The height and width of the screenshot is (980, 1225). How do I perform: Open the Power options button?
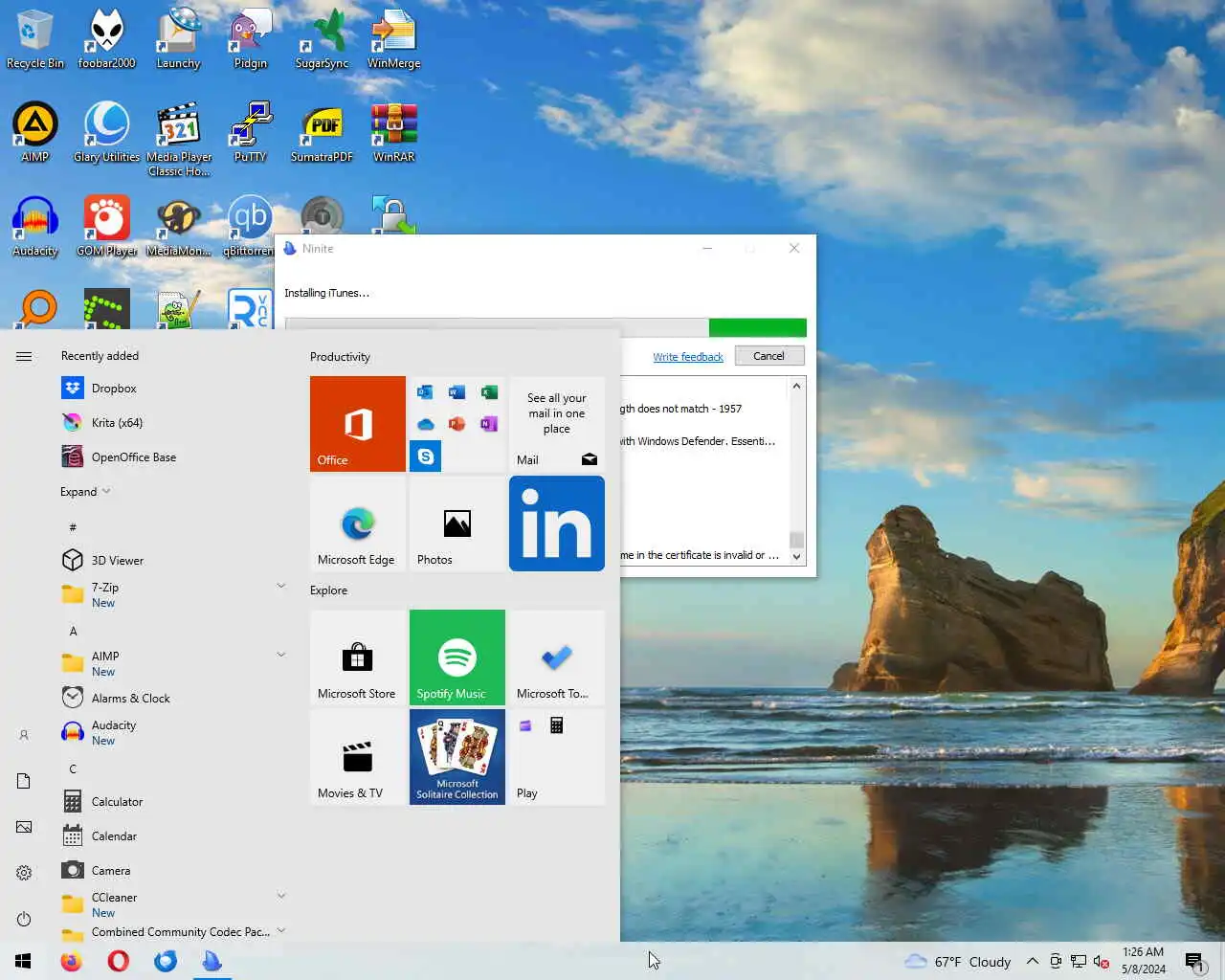[x=24, y=919]
